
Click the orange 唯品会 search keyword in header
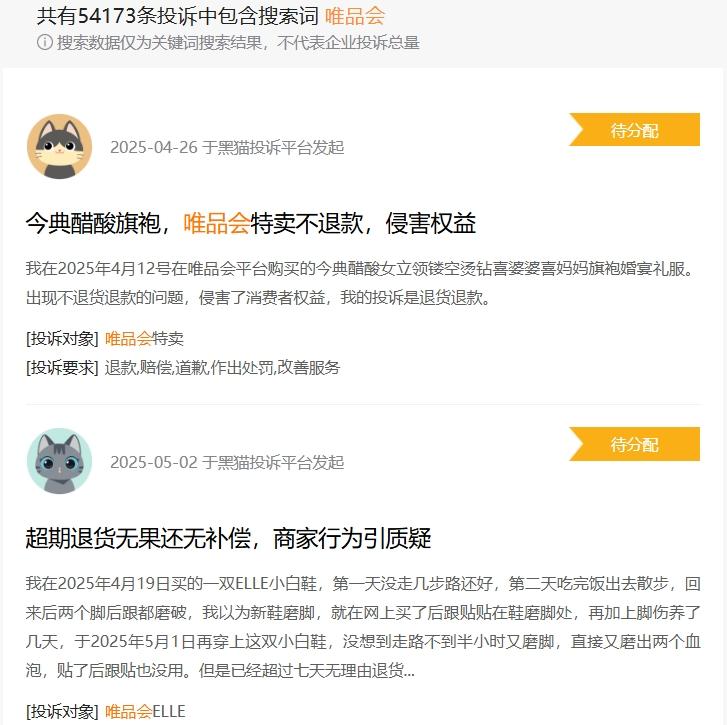click(355, 16)
